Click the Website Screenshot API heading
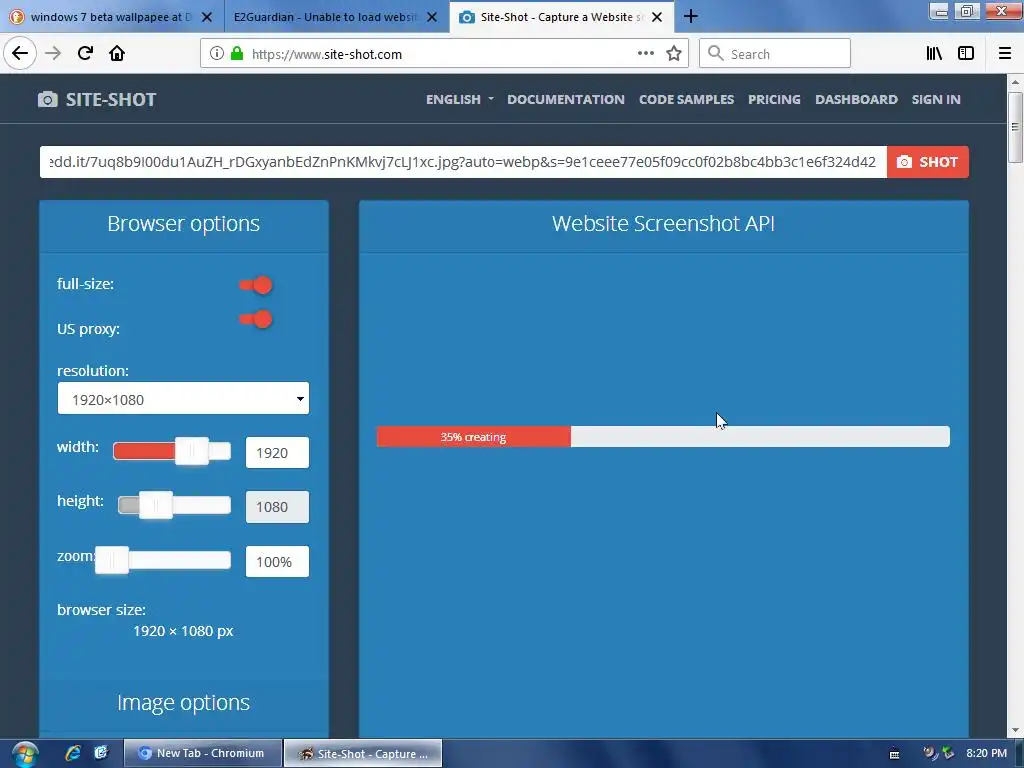 tap(664, 223)
